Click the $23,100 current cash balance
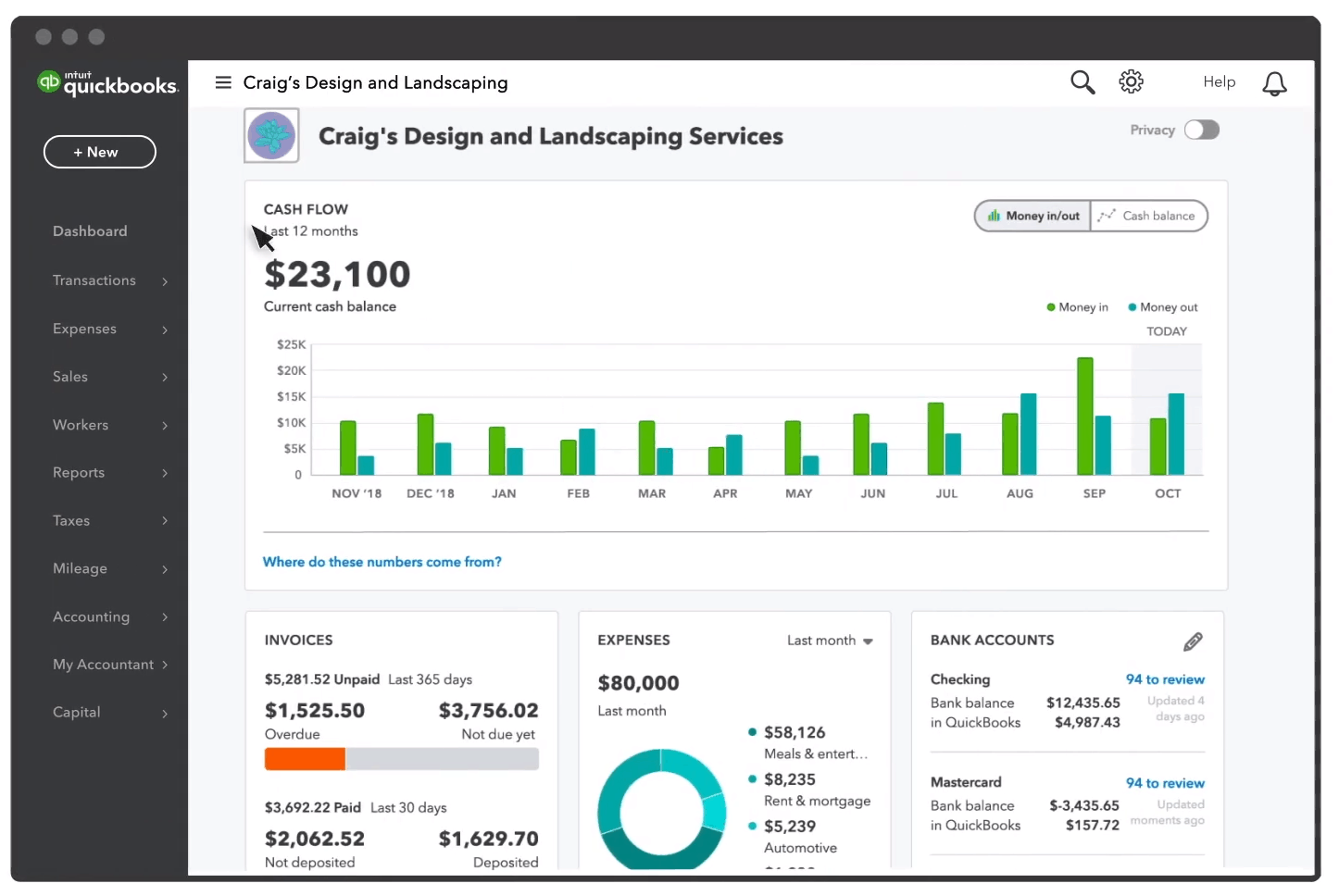 click(x=337, y=275)
